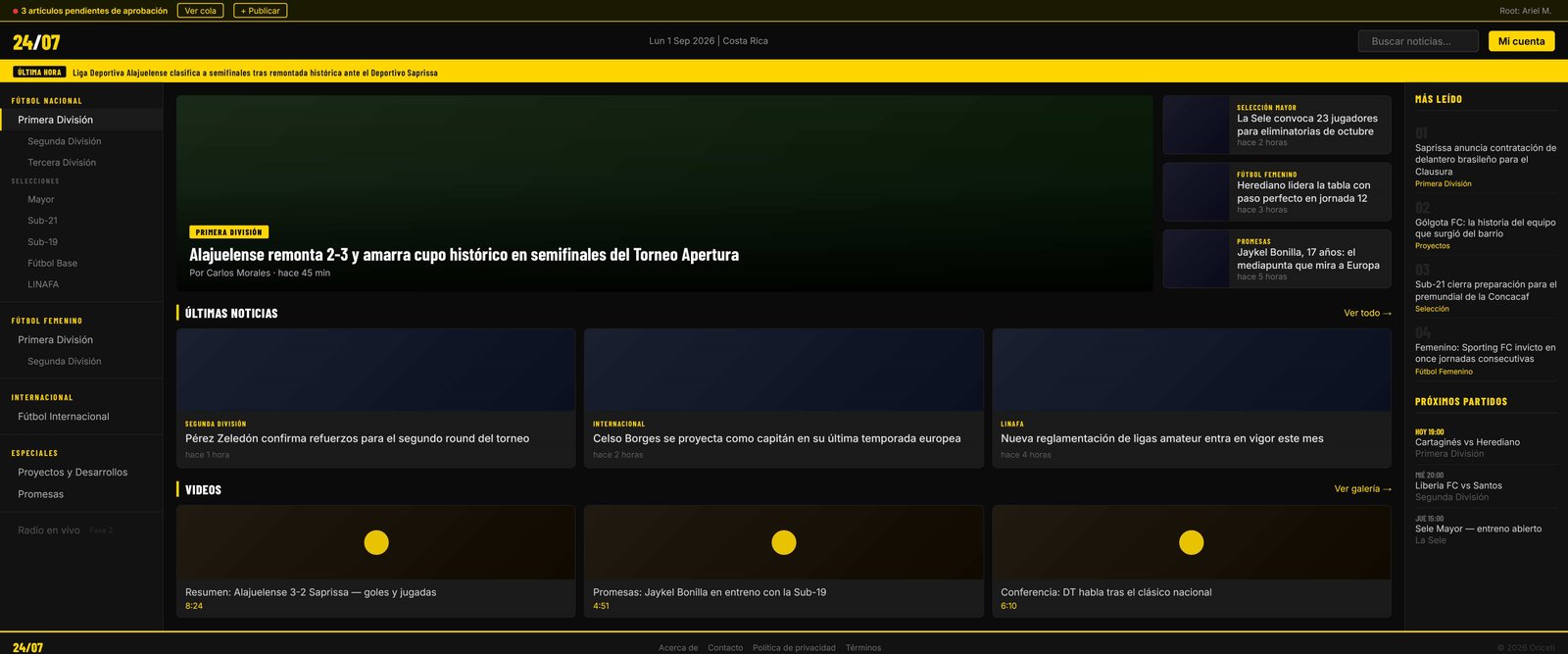Open Pérez Zeledón confirma refuerzos news card
Screen dimensions: 1568x654
[375, 398]
